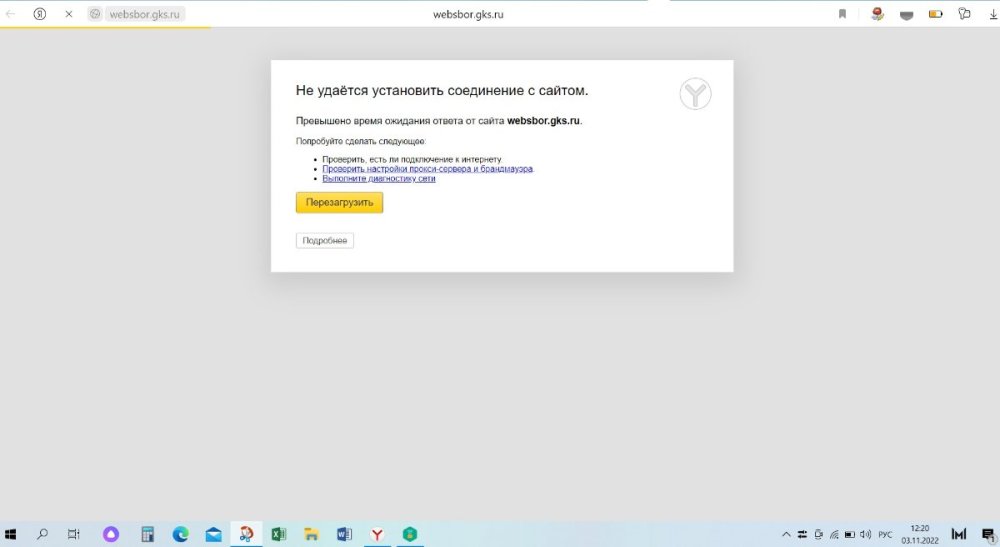Open Excel from the taskbar
1000x547 pixels.
coord(279,534)
